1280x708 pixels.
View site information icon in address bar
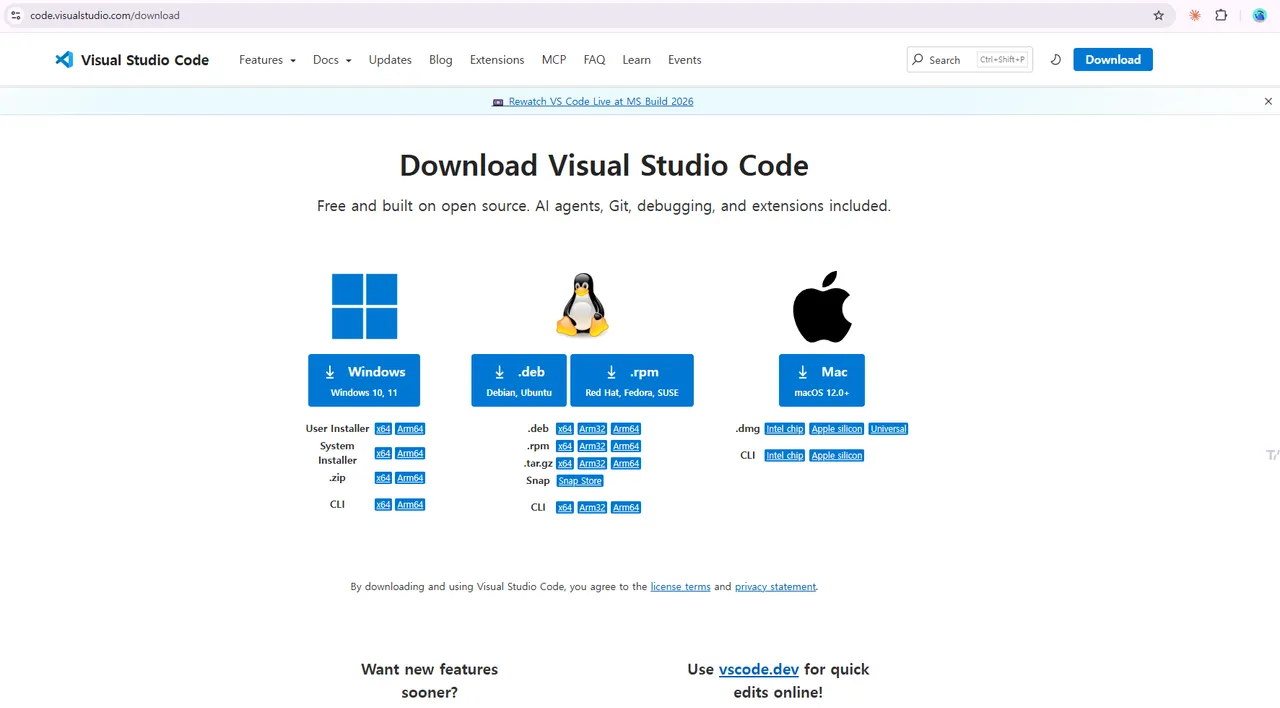[15, 15]
